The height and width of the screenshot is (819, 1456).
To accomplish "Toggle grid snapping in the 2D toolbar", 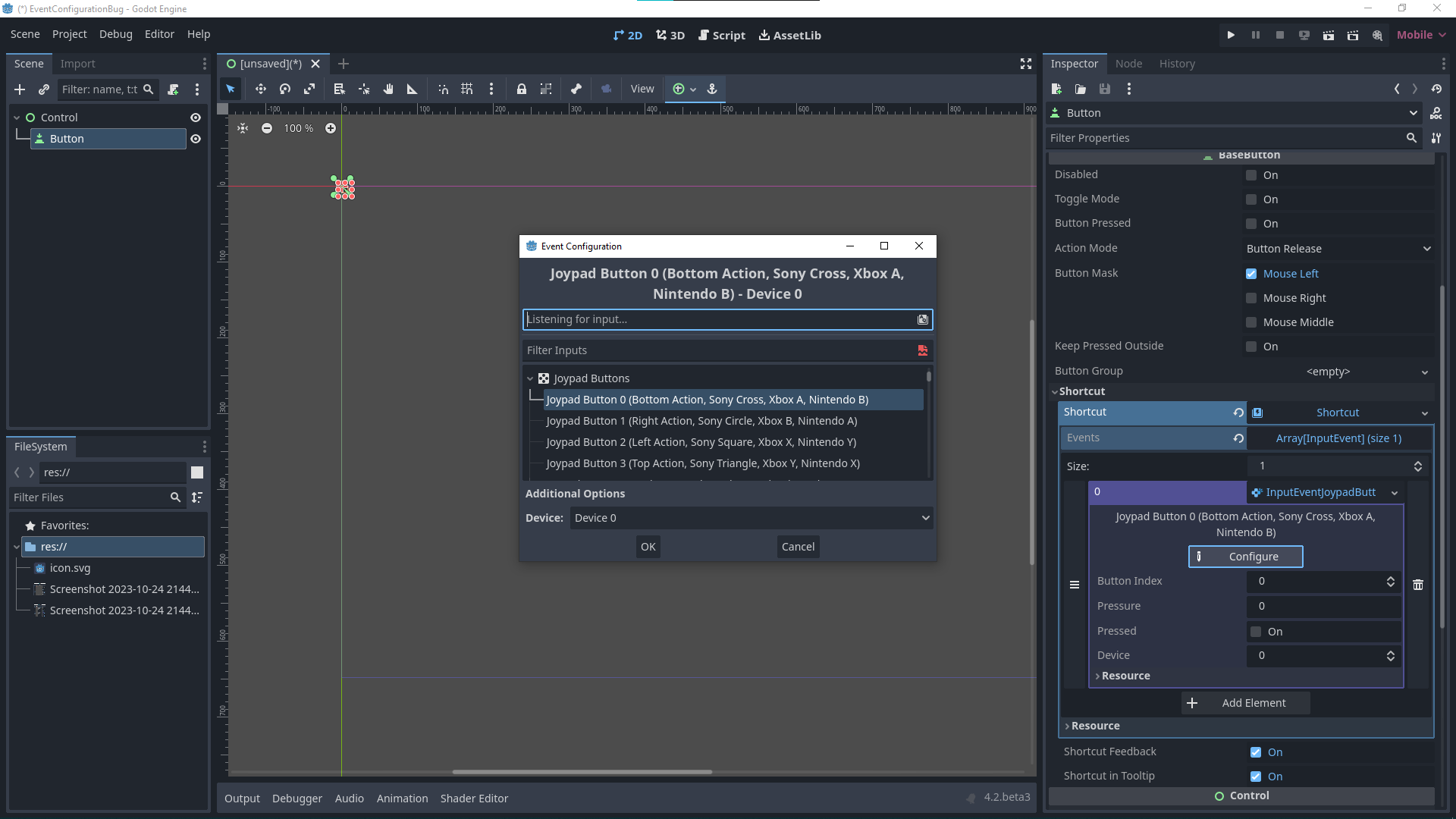I will click(x=467, y=89).
